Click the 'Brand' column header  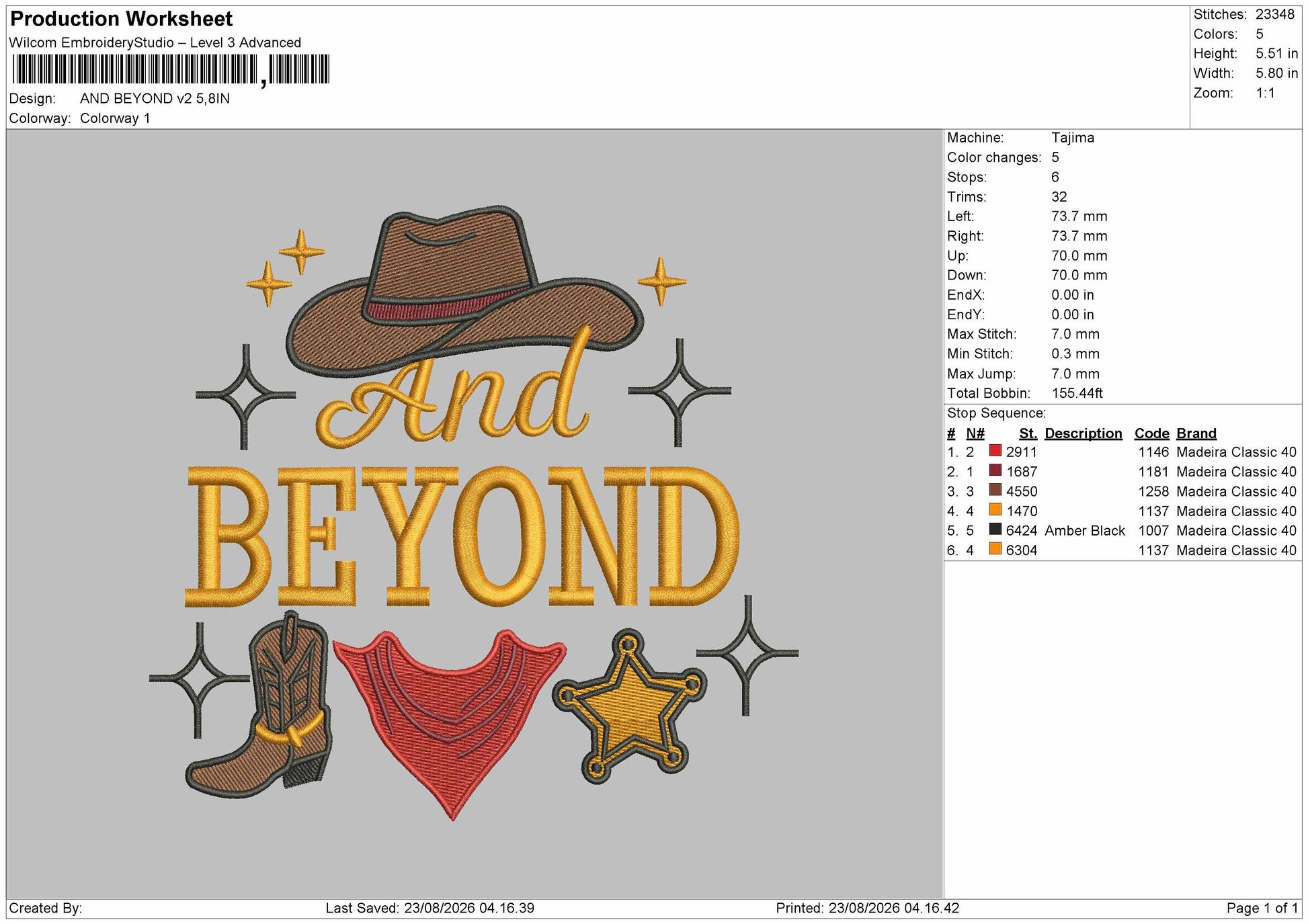click(x=1196, y=433)
